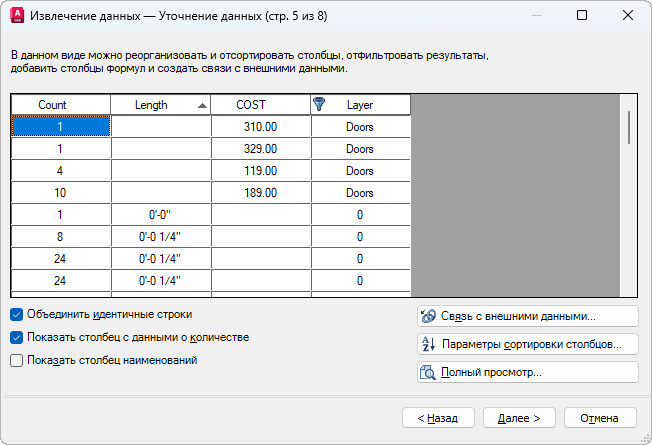Click the resize grip at dialog corner
This screenshot has width=652, height=445.
tap(645, 438)
